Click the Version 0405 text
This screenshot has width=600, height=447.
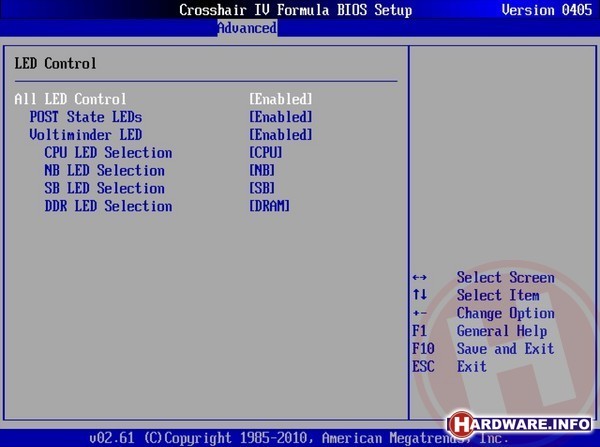tap(547, 10)
